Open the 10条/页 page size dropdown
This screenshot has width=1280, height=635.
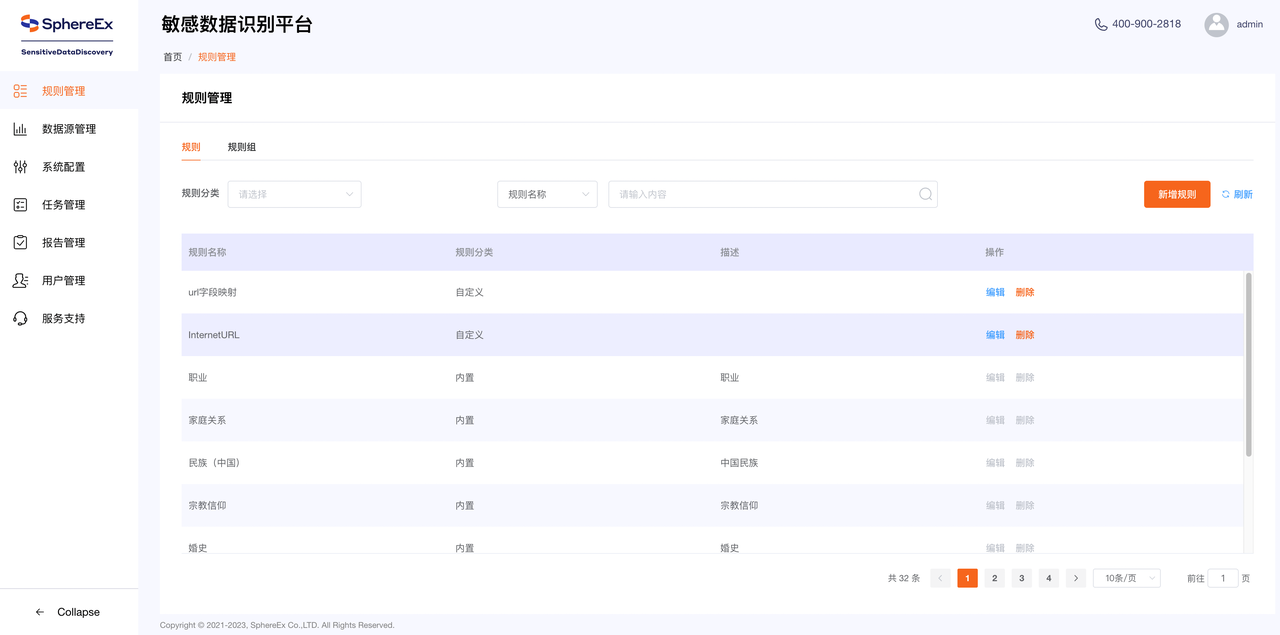pyautogui.click(x=1126, y=578)
